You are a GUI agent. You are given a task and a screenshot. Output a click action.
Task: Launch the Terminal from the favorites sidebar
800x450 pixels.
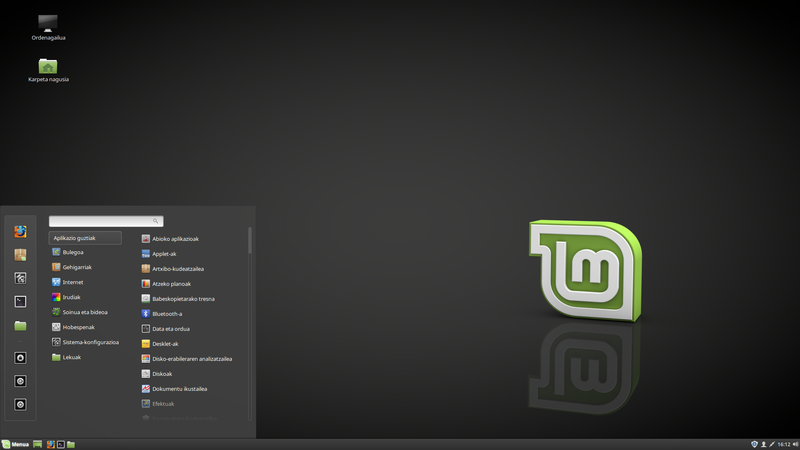tap(20, 302)
